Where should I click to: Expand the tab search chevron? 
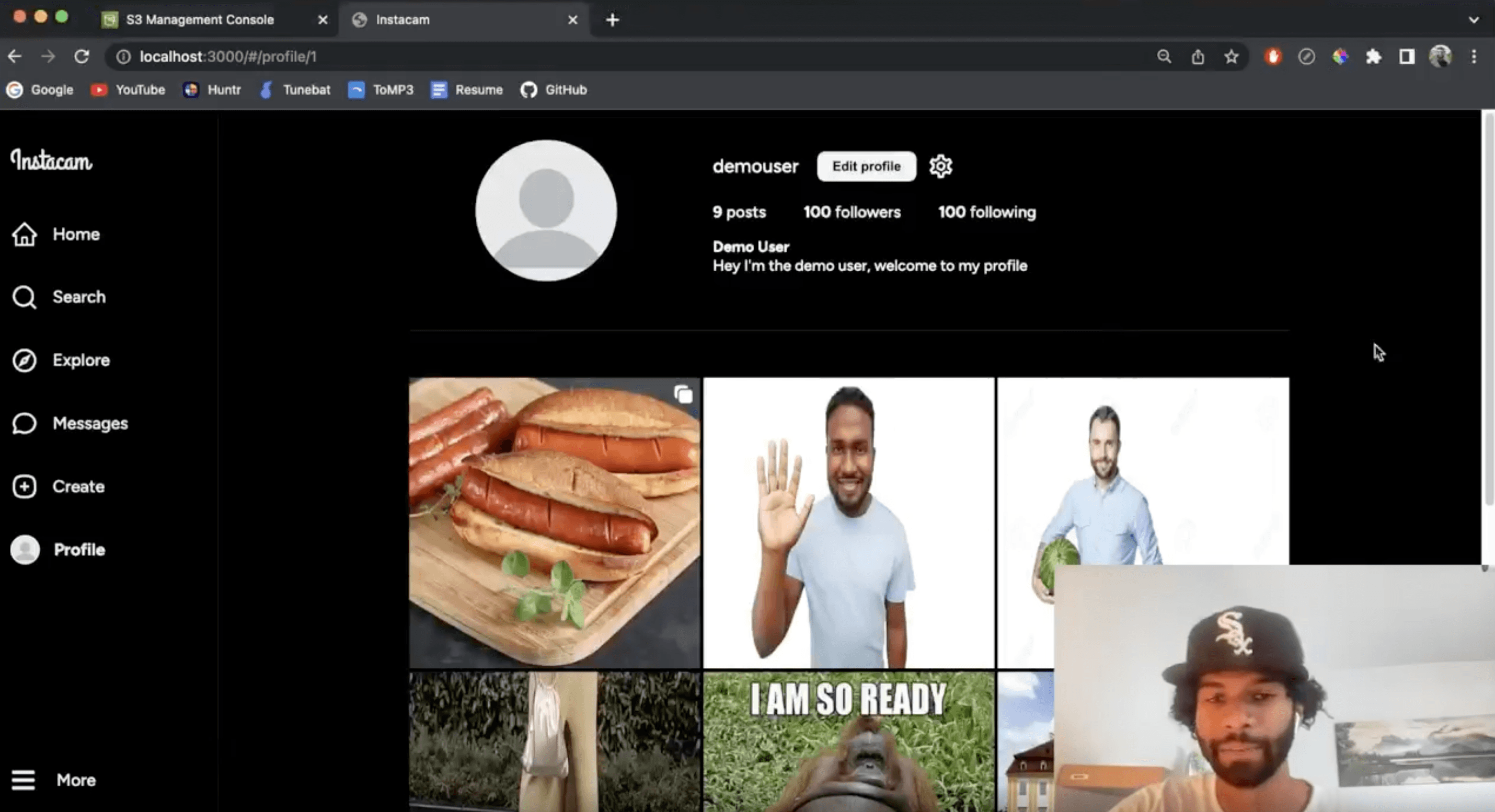pyautogui.click(x=1474, y=20)
